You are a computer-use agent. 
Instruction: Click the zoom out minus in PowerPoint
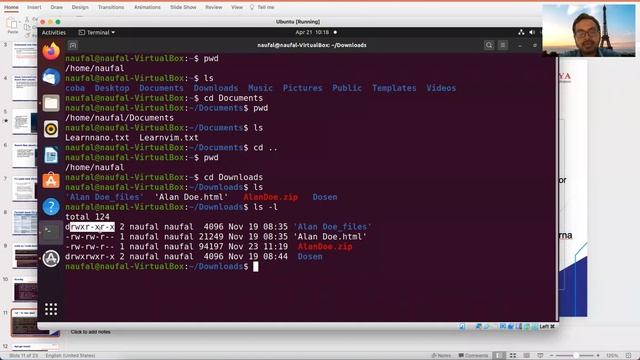click(x=551, y=356)
